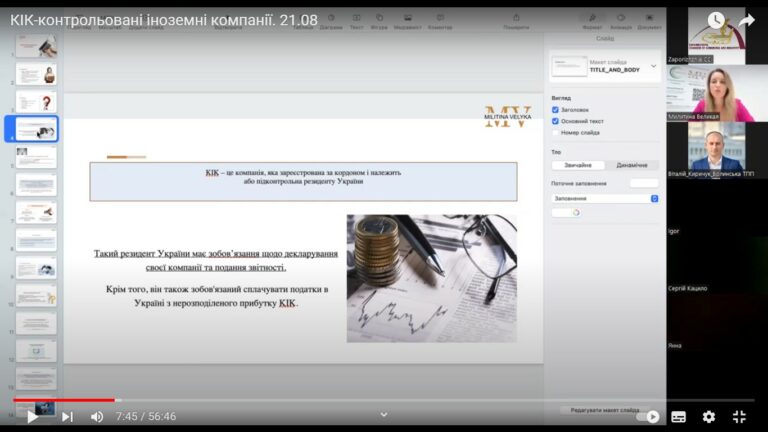Skip to the next video

[67, 416]
